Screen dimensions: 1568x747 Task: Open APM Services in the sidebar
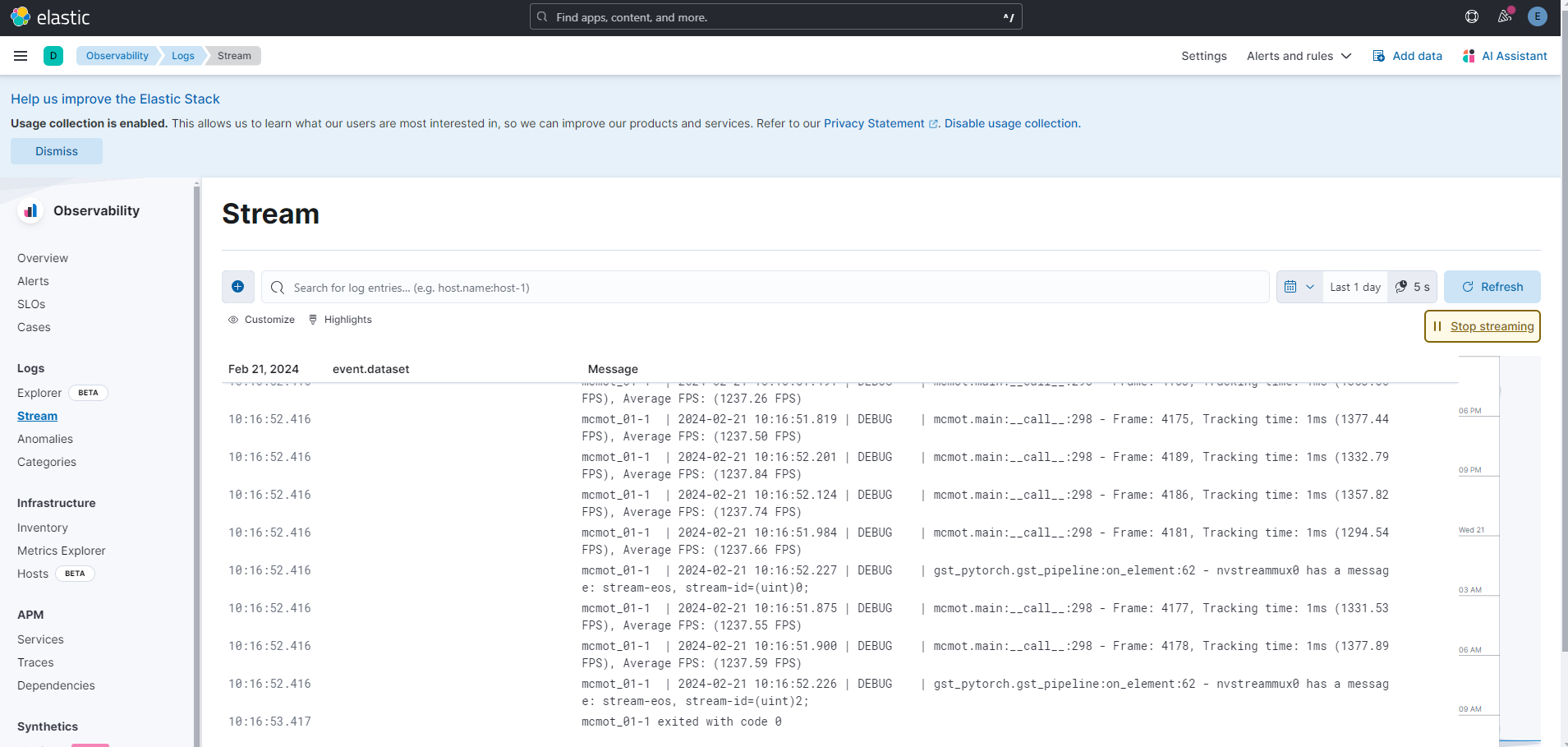(x=40, y=639)
